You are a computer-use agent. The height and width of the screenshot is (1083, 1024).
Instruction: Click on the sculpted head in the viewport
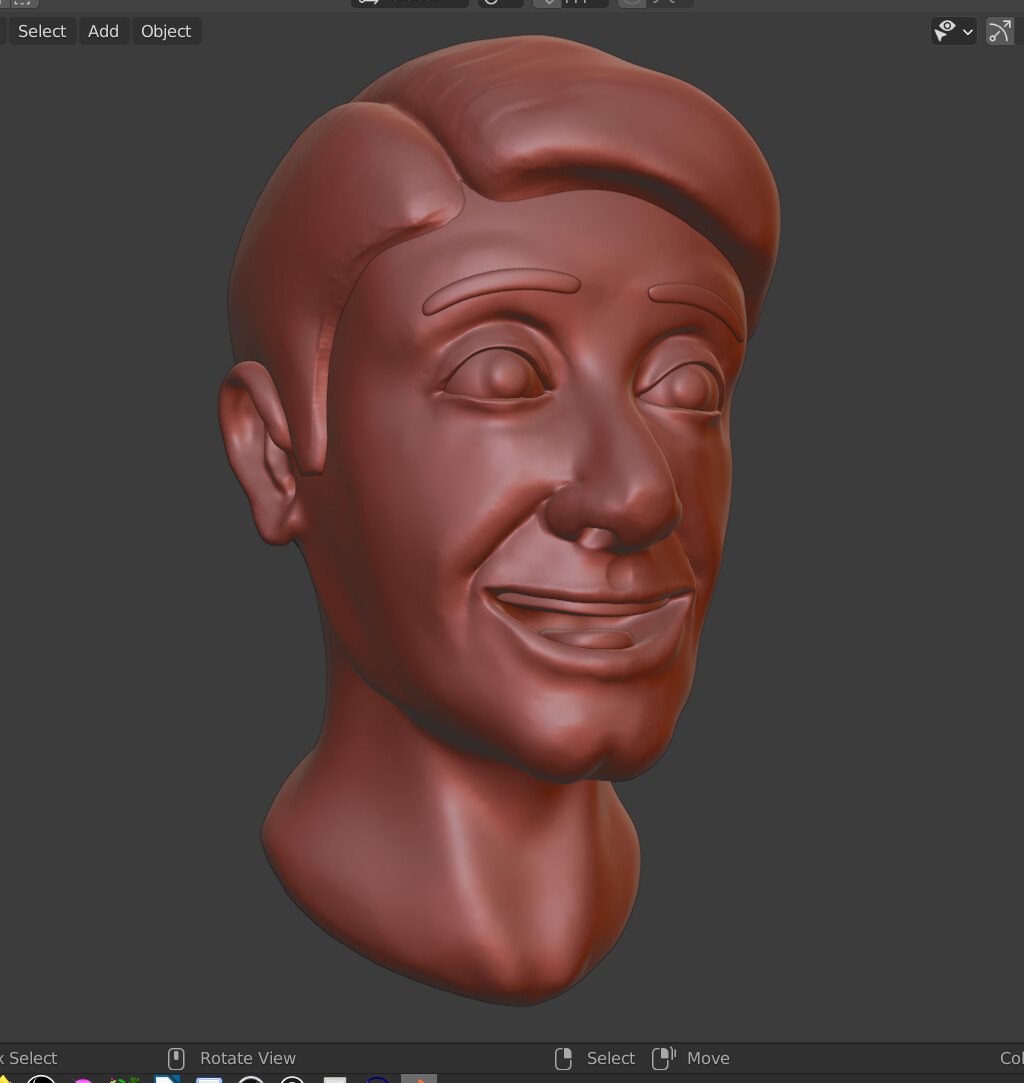[500, 450]
